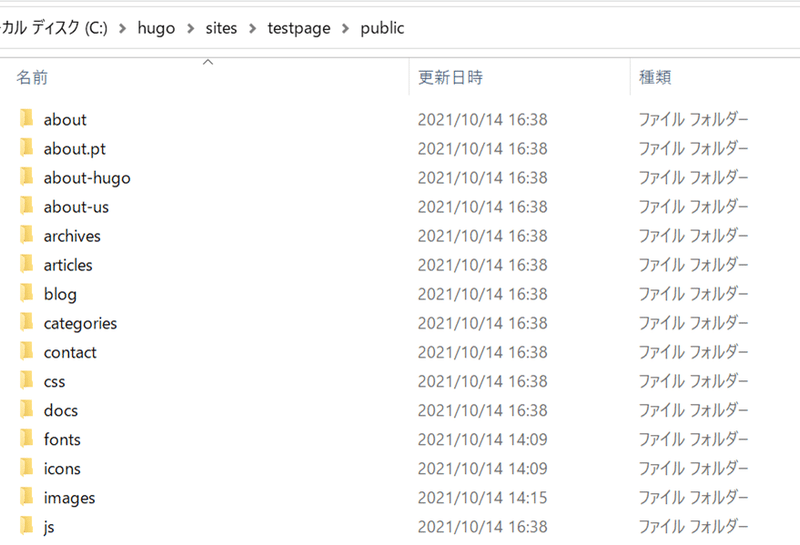Select the images folder icon
The height and width of the screenshot is (545, 800).
27,497
